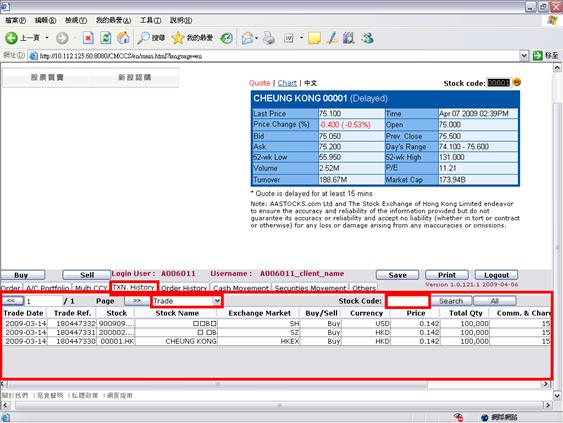Screen dimensions: 563x423
Task: Switch to the TXN. History tab
Action: 134,287
